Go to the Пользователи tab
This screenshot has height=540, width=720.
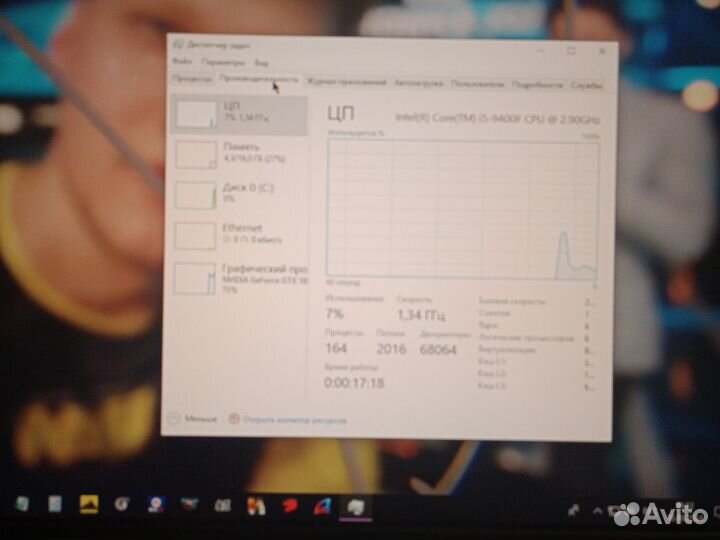point(477,84)
